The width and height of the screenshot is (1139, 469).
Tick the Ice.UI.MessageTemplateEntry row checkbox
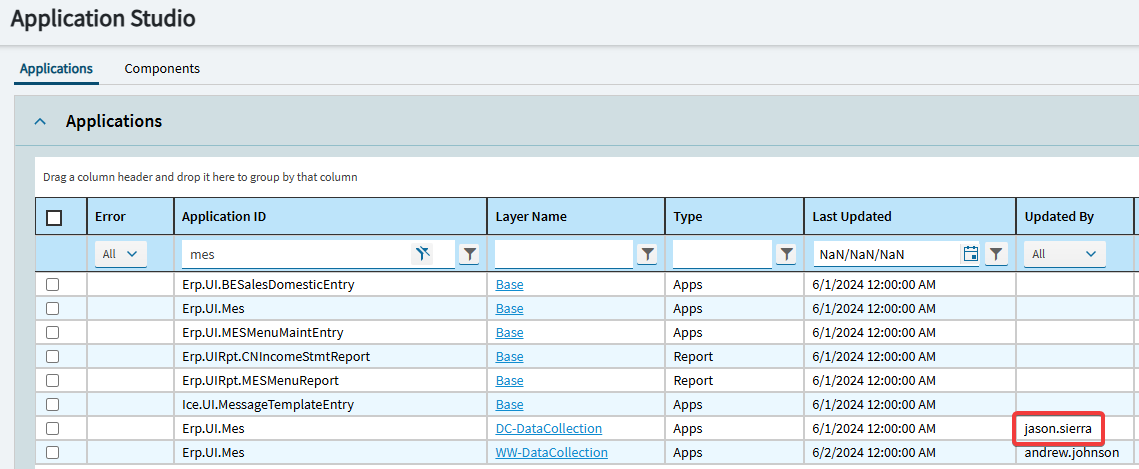coord(53,405)
